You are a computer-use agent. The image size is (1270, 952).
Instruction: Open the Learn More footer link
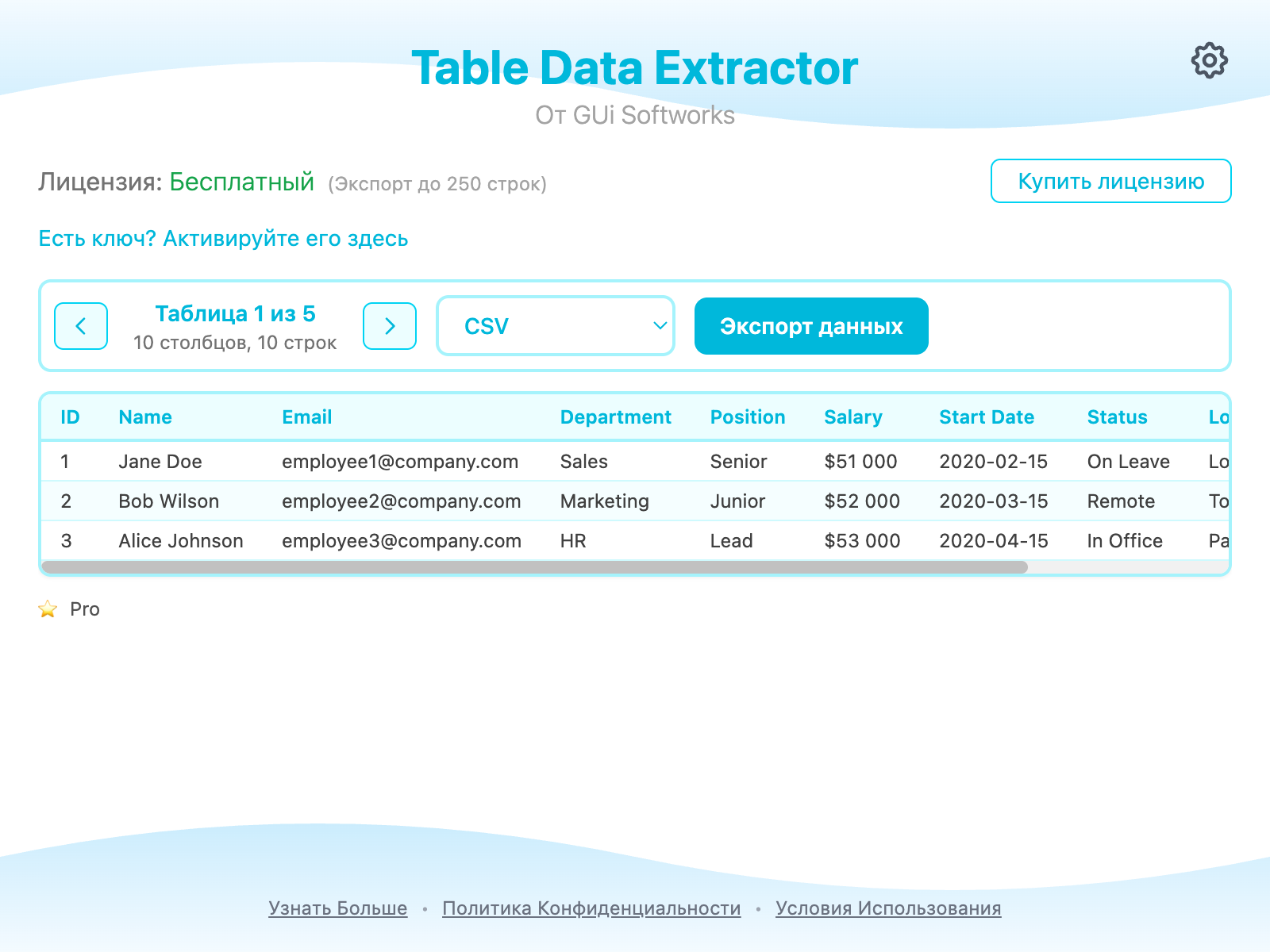click(337, 908)
